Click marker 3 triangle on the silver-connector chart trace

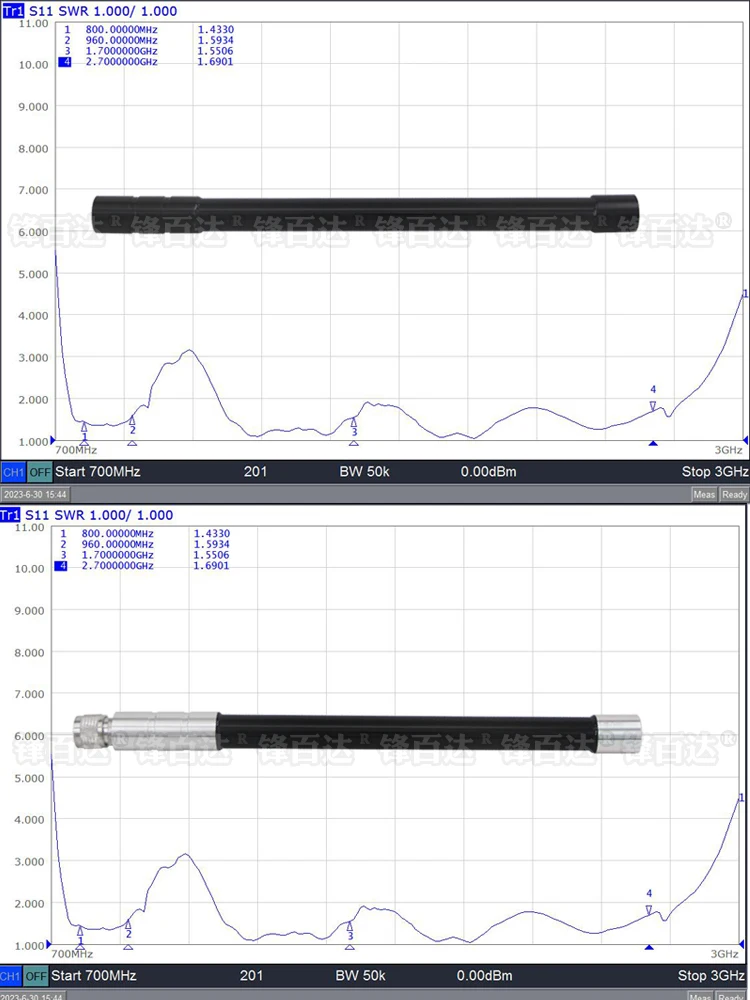click(350, 926)
